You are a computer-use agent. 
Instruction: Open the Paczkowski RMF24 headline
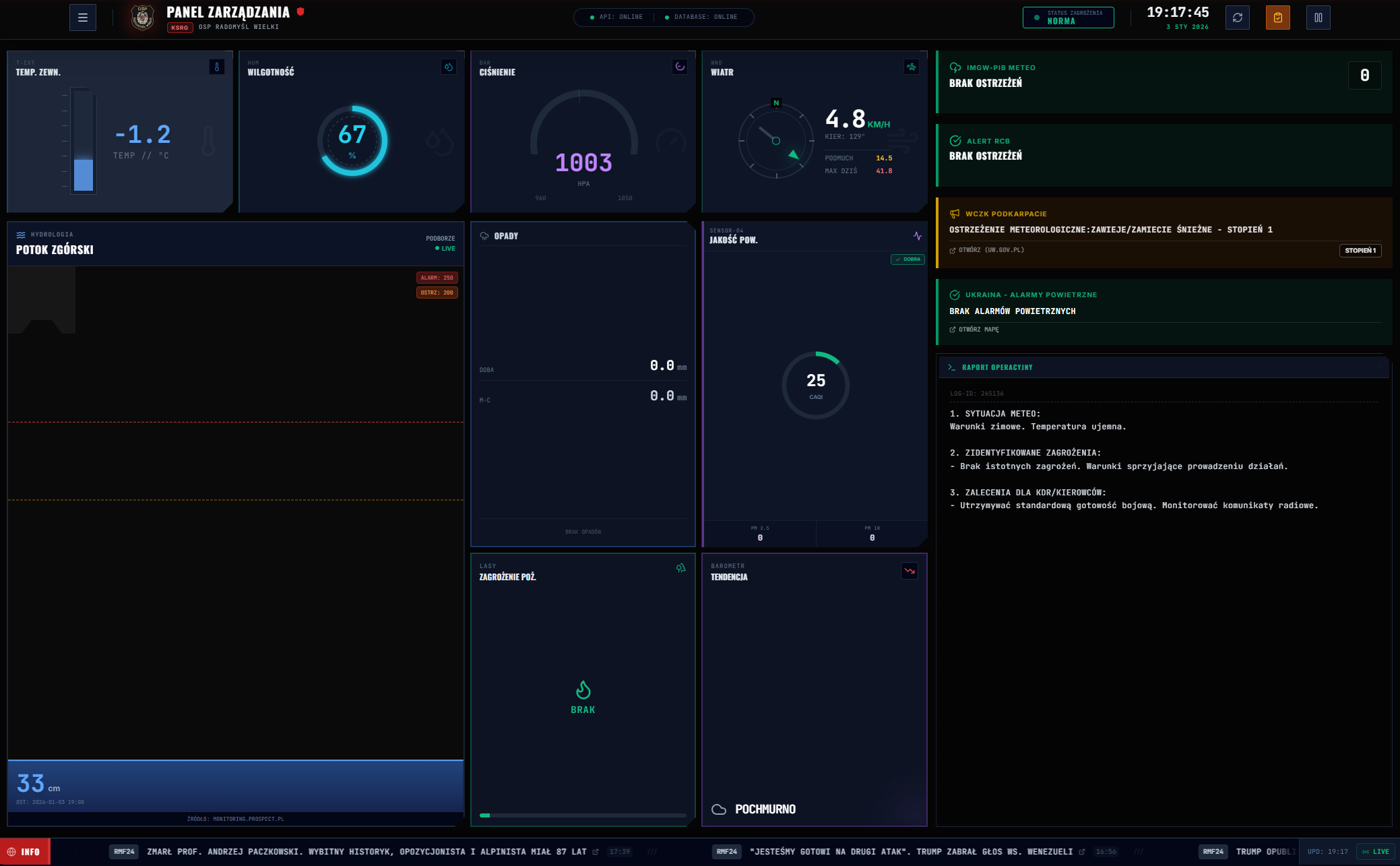367,852
